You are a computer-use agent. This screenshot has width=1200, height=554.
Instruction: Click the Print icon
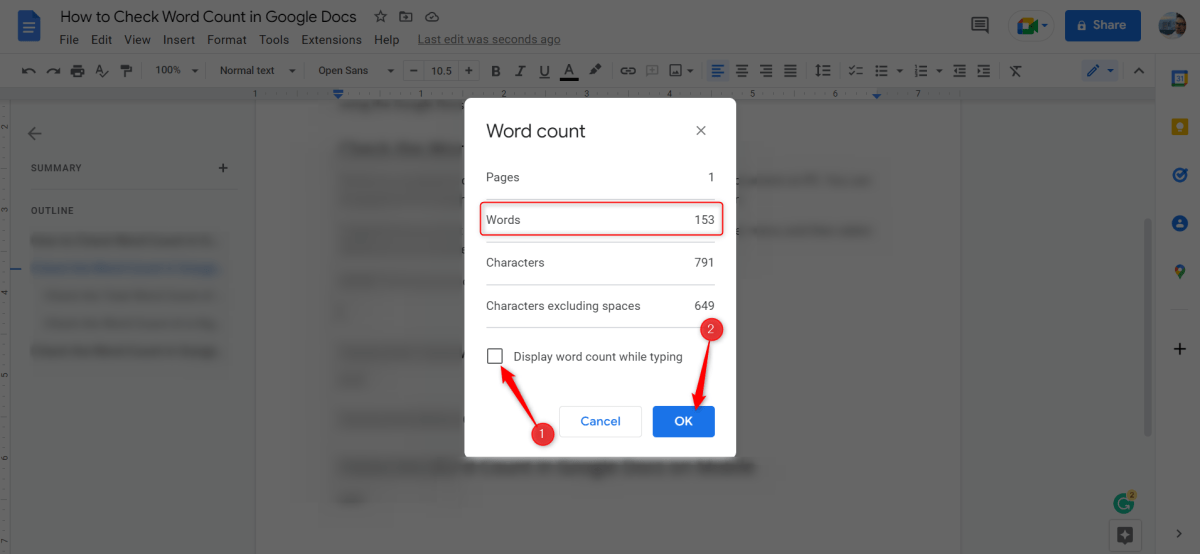[x=77, y=71]
